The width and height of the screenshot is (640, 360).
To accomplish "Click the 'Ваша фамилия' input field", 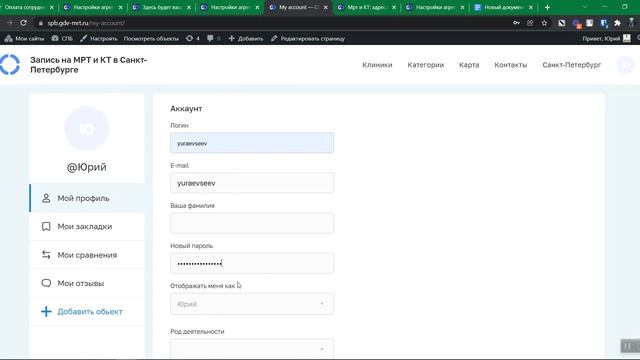I will [252, 223].
